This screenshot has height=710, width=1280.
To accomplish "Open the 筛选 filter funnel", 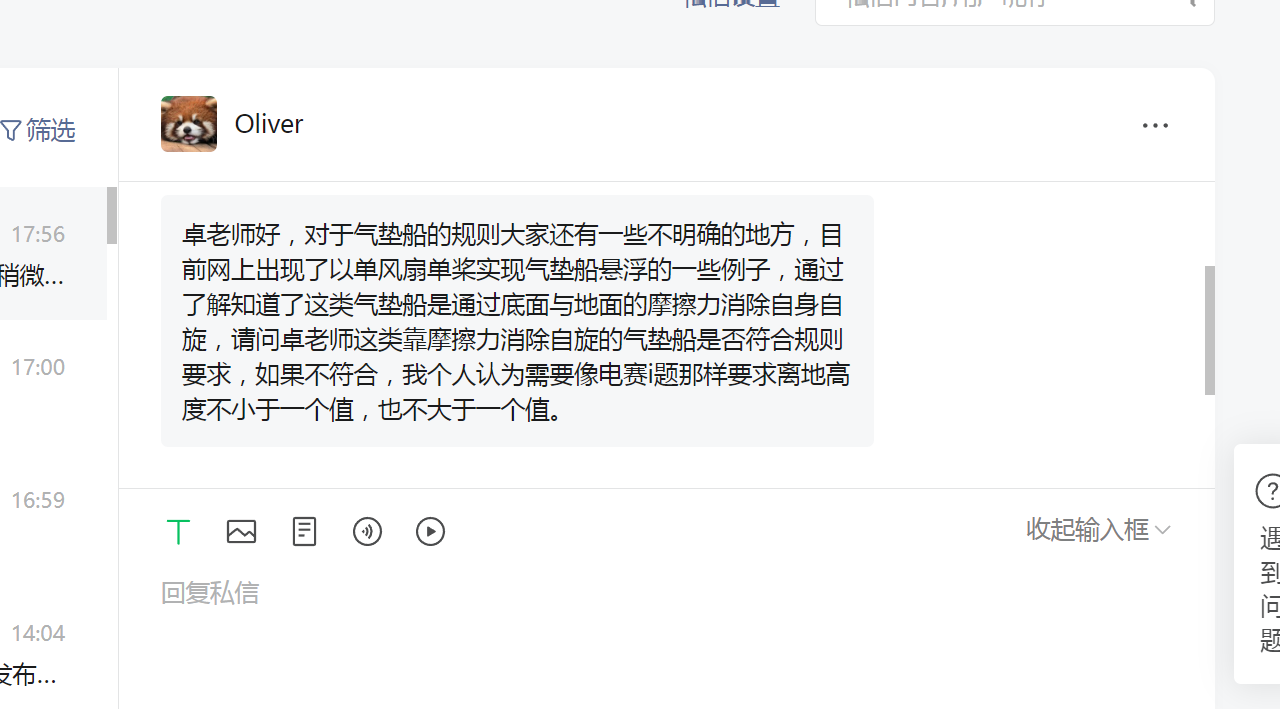I will click(38, 130).
